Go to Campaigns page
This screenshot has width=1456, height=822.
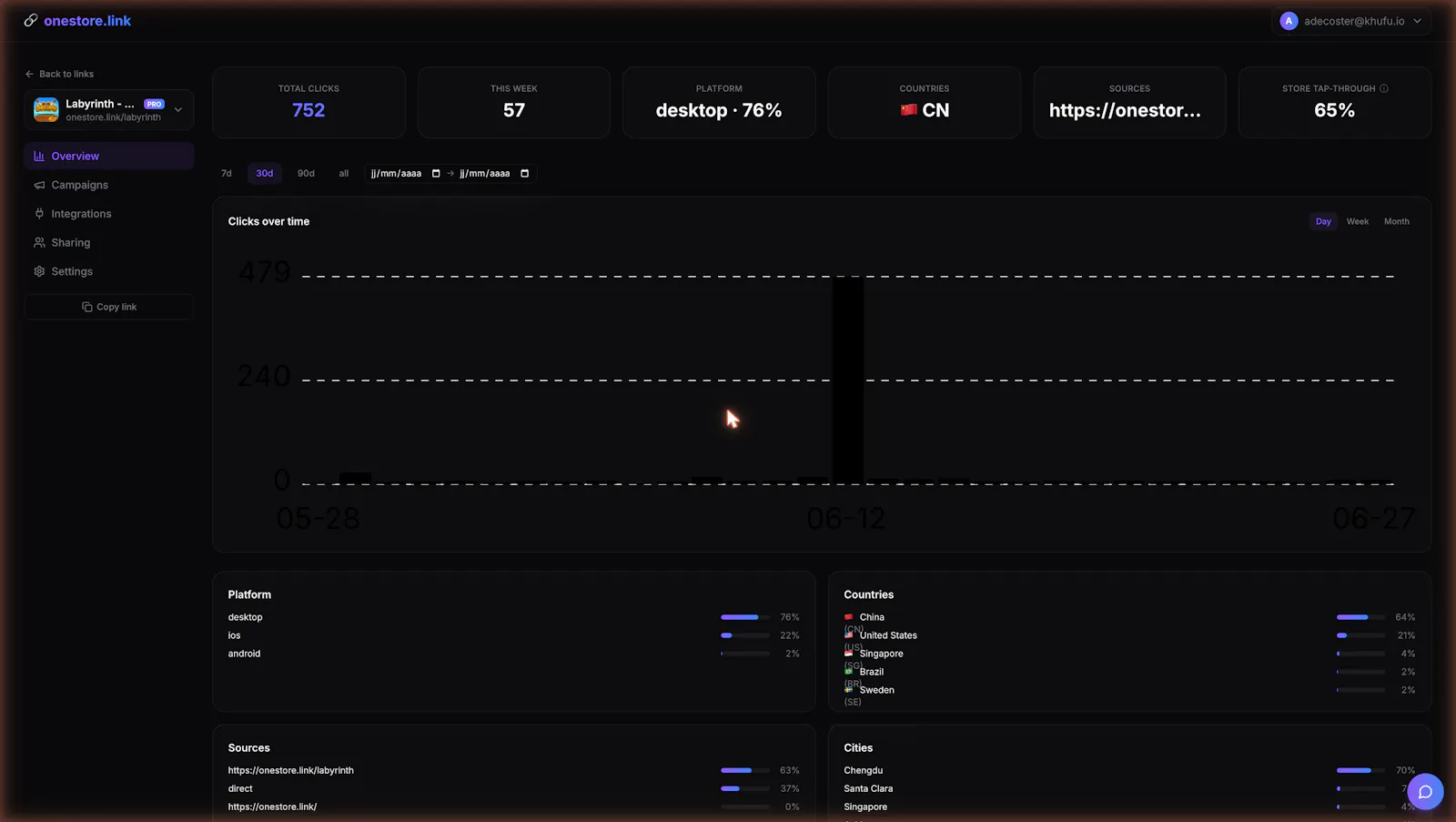(x=108, y=185)
